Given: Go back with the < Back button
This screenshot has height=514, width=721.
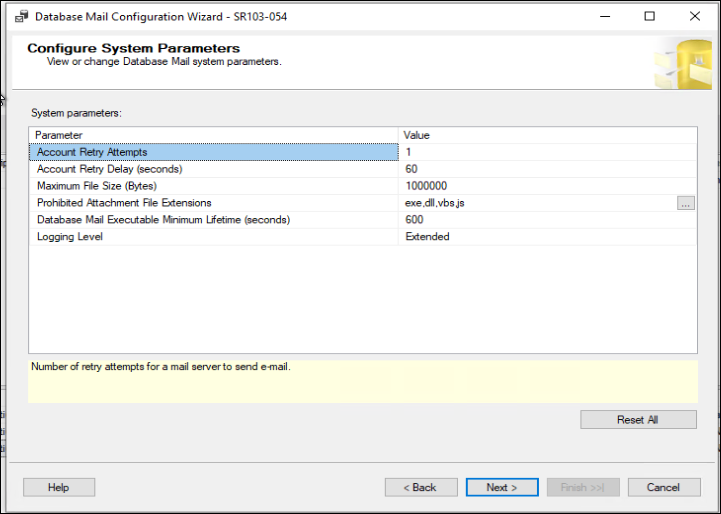Looking at the screenshot, I should pos(421,487).
